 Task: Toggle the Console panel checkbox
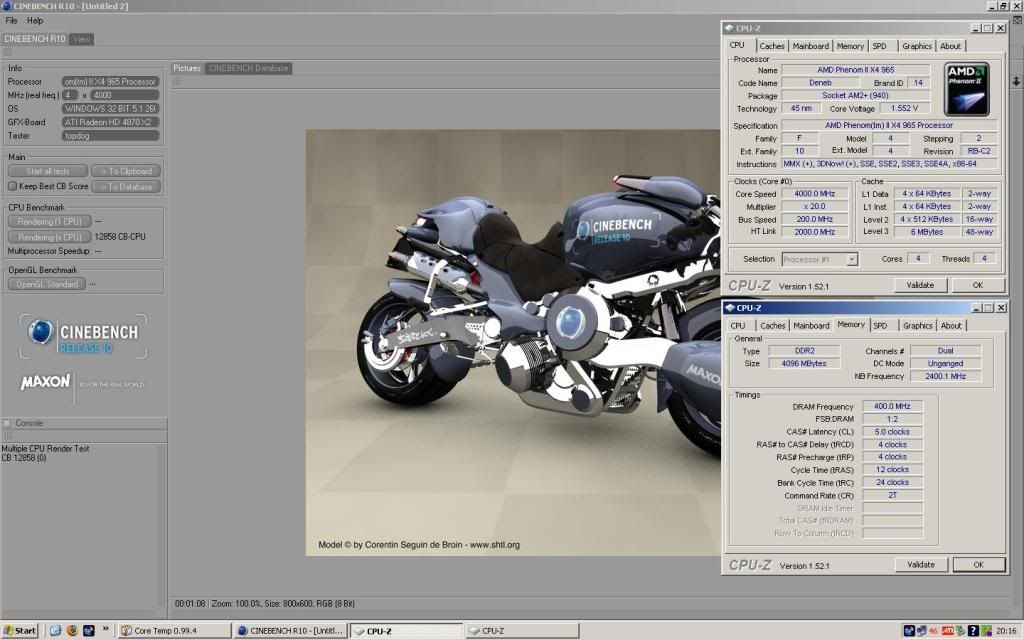(x=8, y=423)
